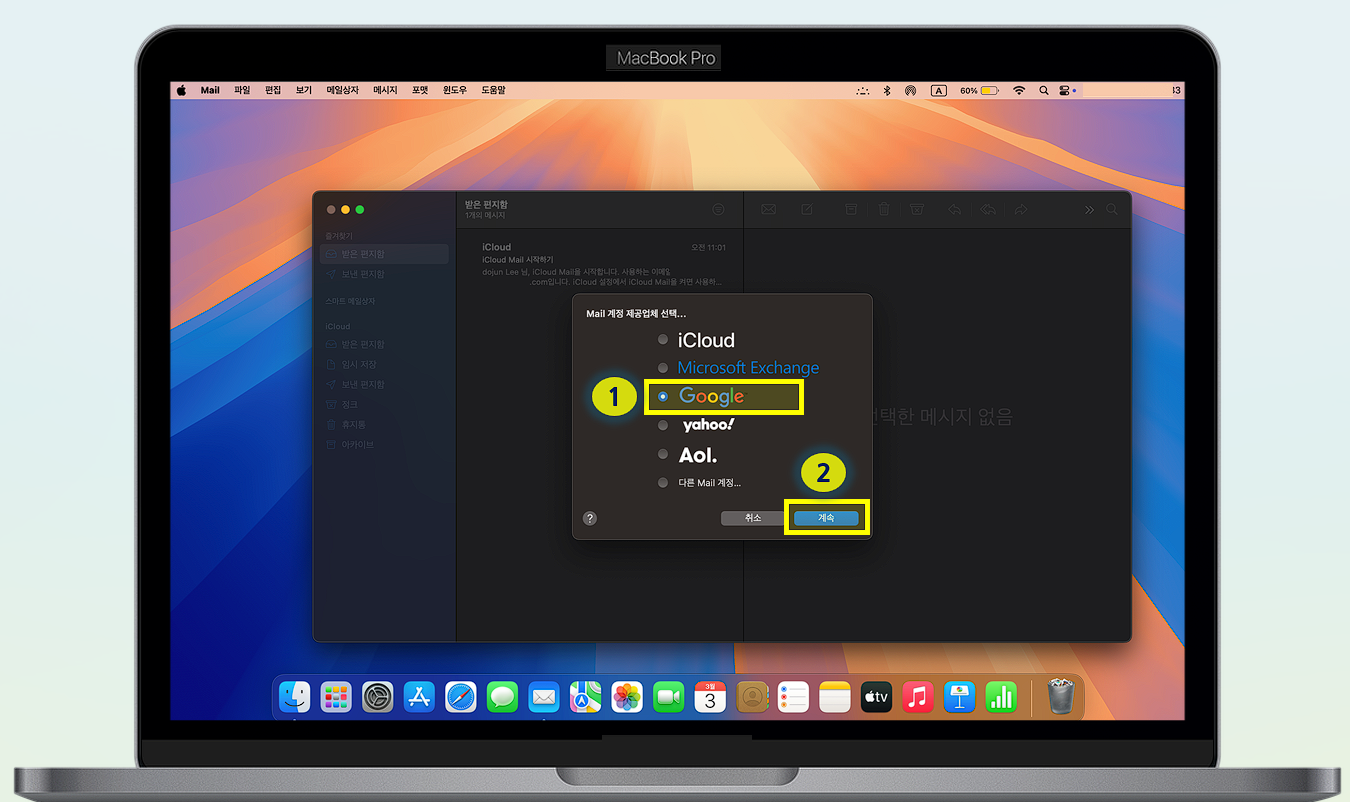The height and width of the screenshot is (802, 1350).
Task: Open Apple TV from the Dock
Action: [876, 696]
